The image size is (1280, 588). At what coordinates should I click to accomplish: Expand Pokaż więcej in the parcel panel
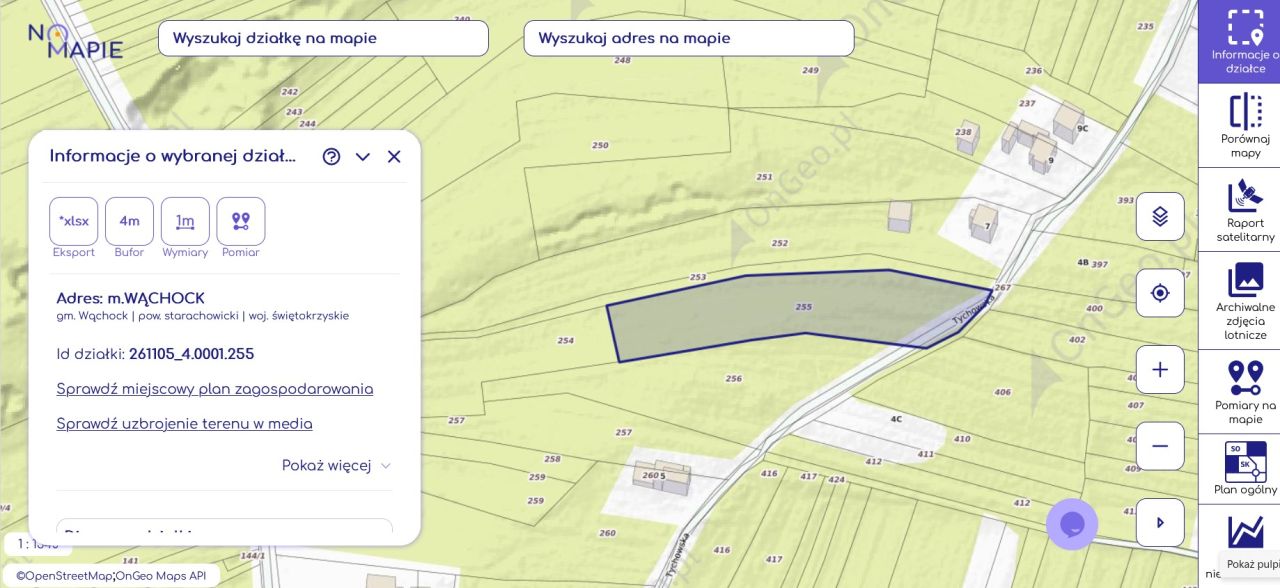click(328, 465)
